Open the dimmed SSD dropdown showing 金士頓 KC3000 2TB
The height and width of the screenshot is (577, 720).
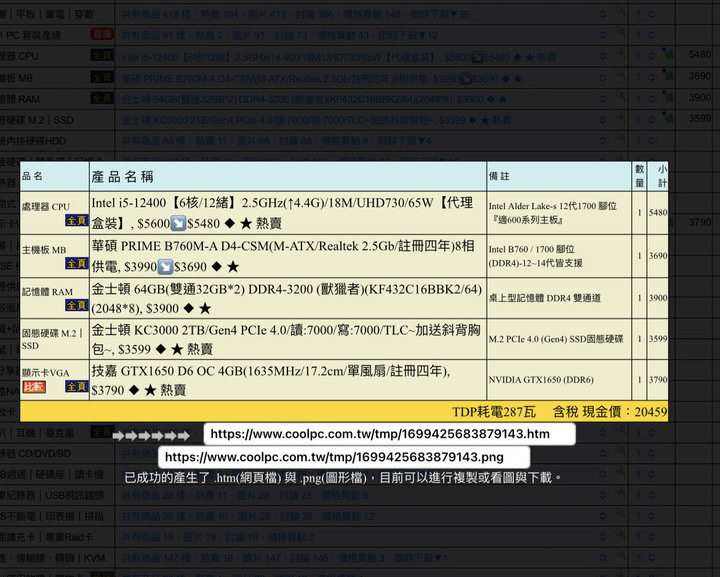(x=364, y=120)
